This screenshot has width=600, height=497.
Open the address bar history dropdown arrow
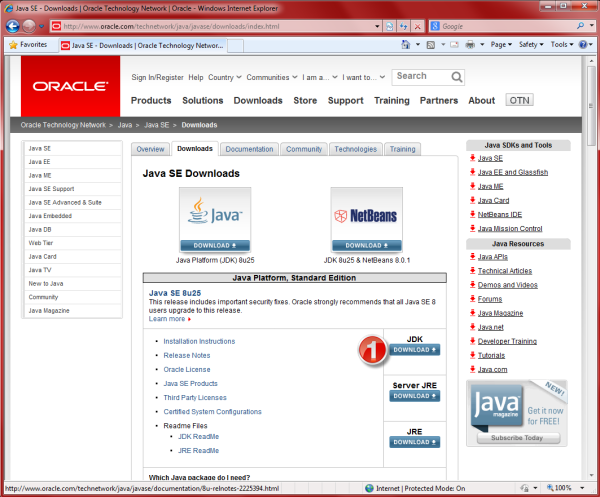377,26
